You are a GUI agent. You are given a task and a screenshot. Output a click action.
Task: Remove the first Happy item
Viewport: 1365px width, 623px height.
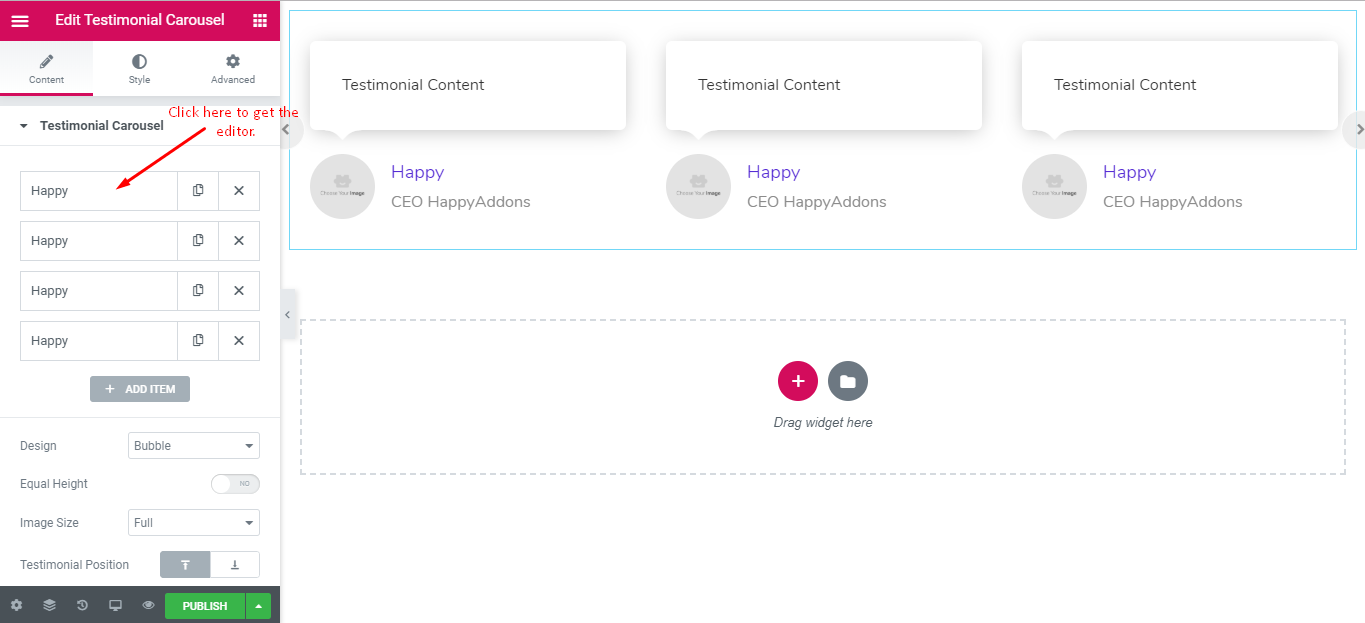point(239,191)
